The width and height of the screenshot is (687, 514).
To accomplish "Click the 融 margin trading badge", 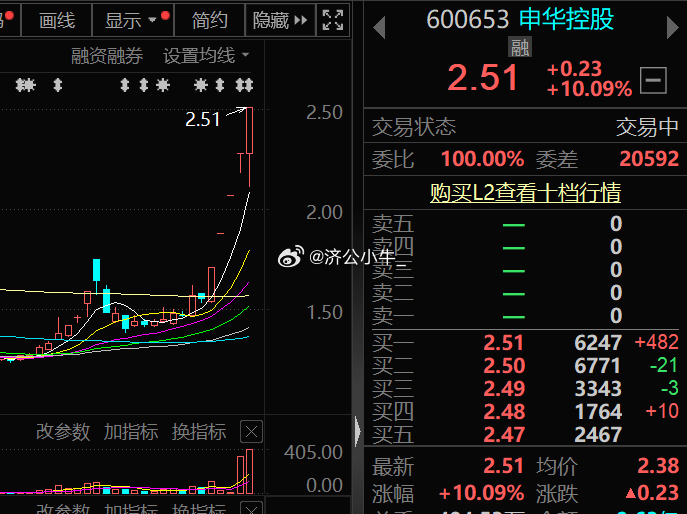I will (520, 46).
